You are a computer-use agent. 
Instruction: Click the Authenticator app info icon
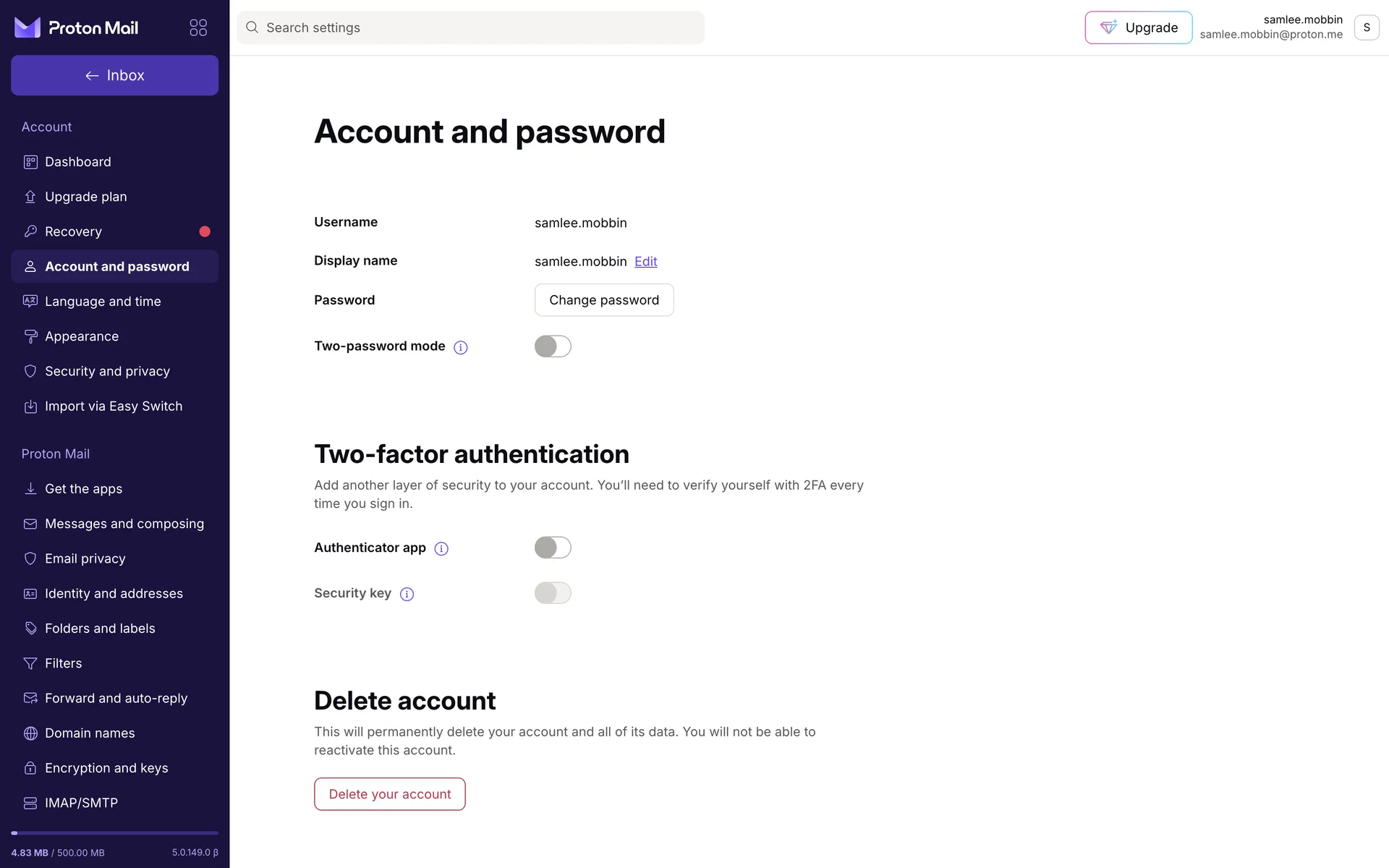tap(441, 549)
